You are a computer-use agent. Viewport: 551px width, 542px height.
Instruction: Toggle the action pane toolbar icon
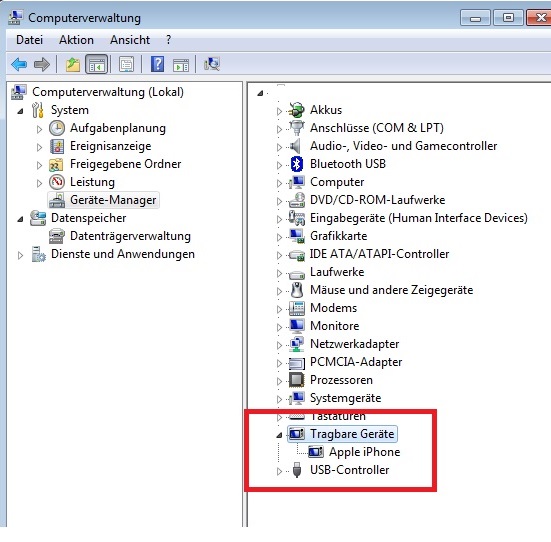tap(181, 65)
